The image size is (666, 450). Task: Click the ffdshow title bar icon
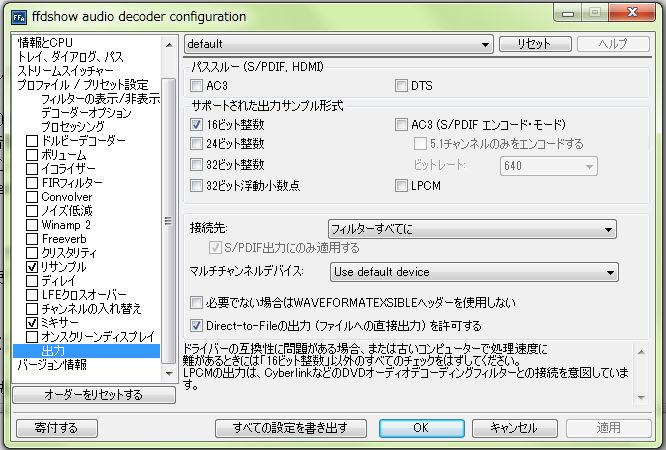[x=19, y=17]
